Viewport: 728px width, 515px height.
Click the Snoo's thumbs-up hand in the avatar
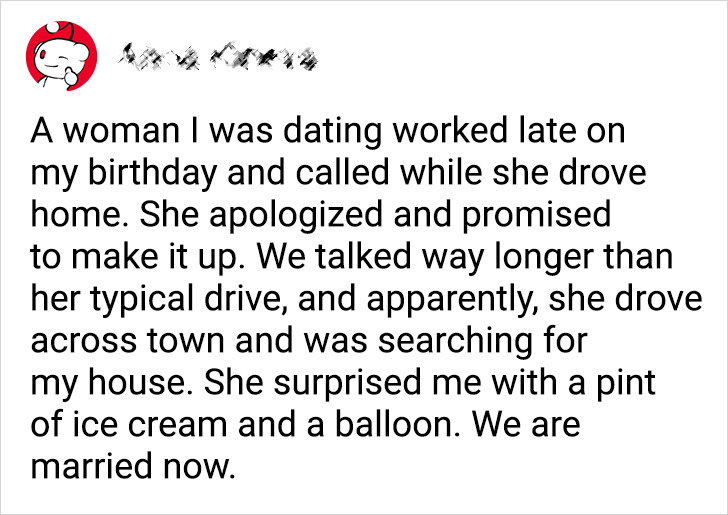pos(71,77)
